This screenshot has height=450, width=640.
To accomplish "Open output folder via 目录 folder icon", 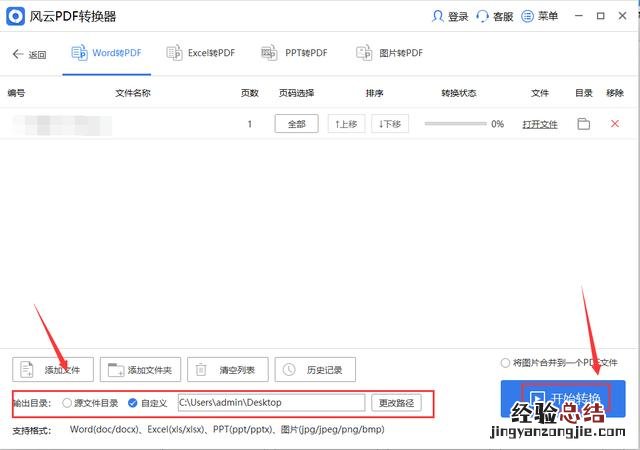I will (584, 124).
